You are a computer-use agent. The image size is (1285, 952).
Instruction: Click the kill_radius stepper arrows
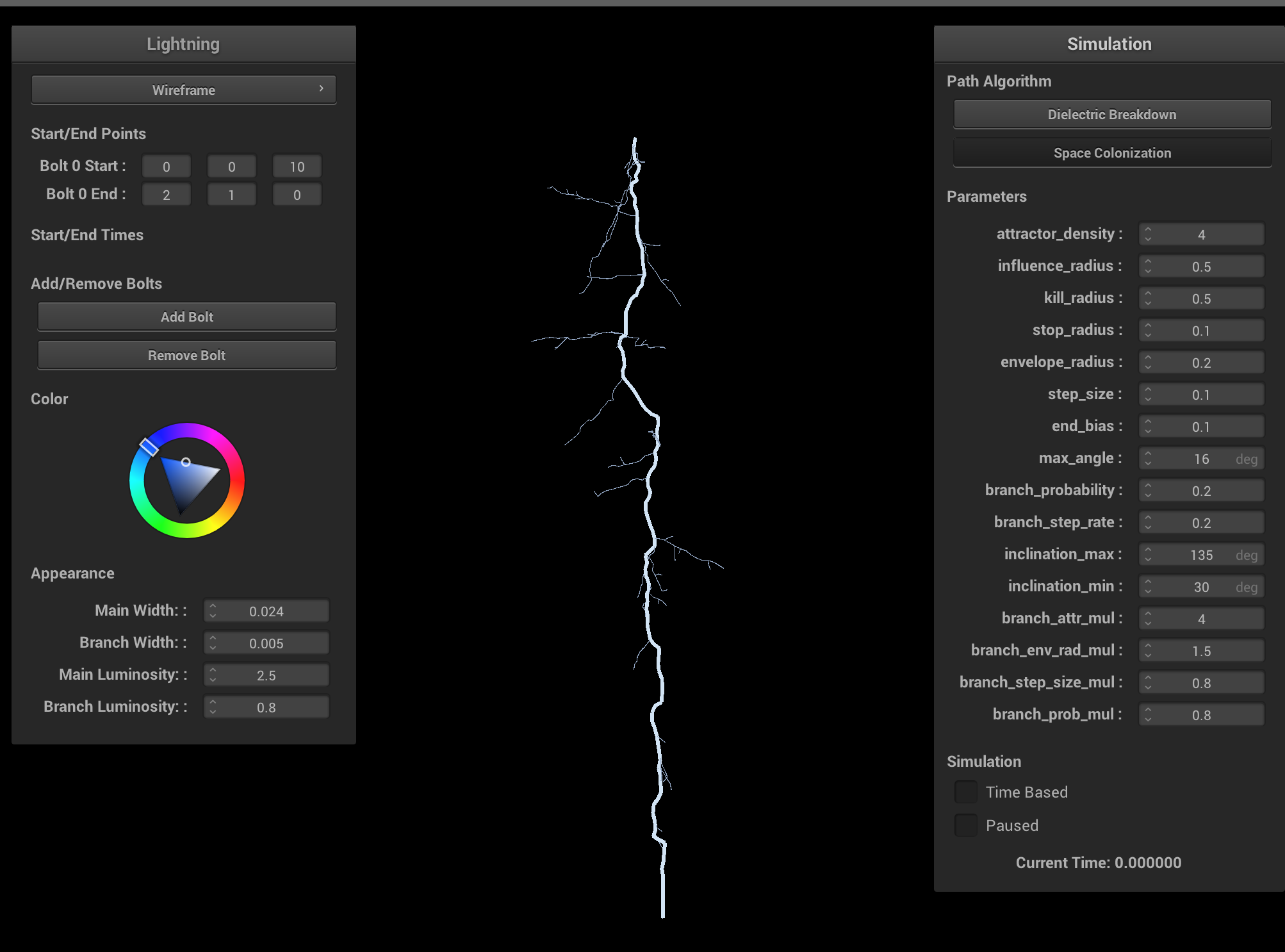(1148, 299)
